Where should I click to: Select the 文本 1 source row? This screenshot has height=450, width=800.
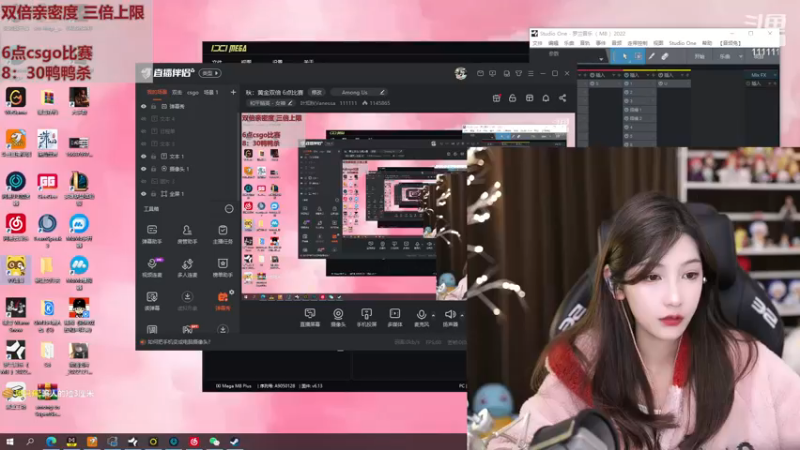coord(189,156)
